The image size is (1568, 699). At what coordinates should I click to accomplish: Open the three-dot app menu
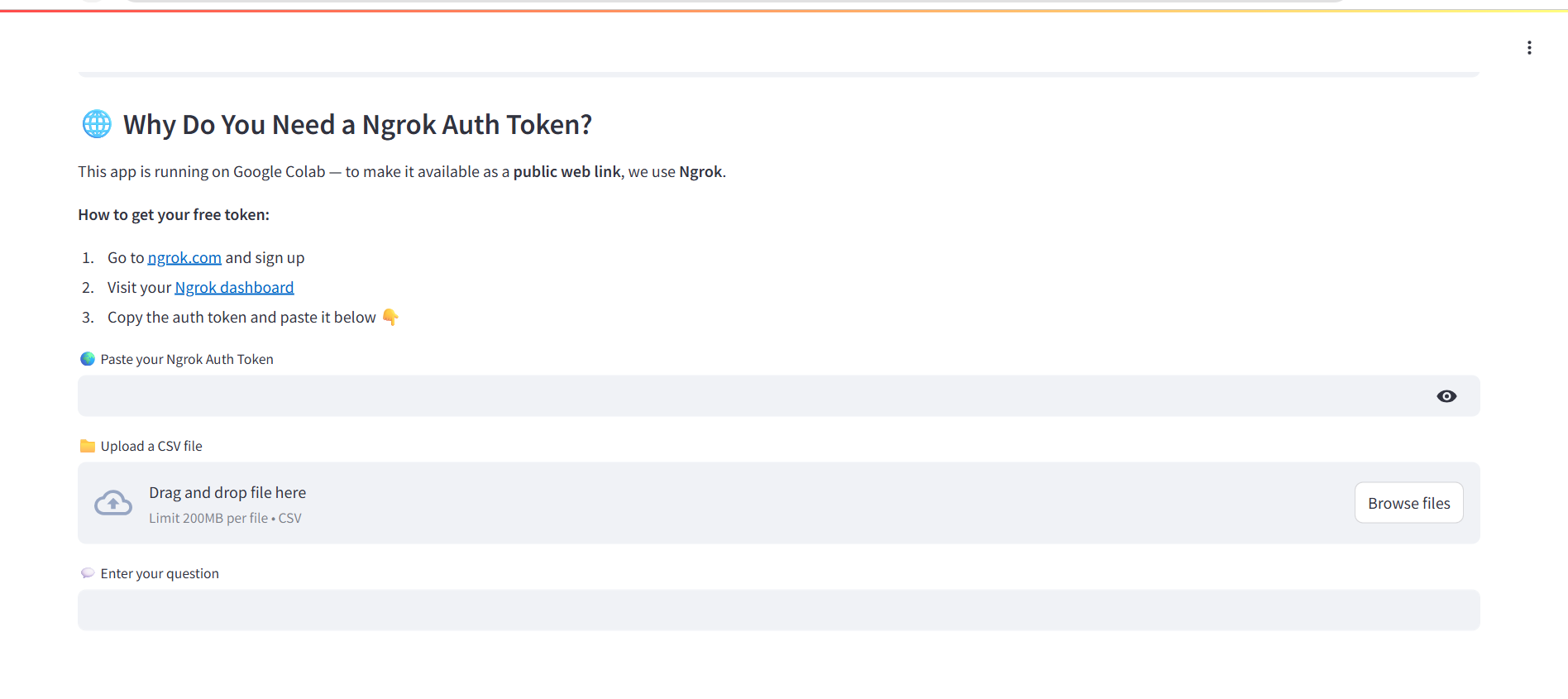[x=1529, y=48]
